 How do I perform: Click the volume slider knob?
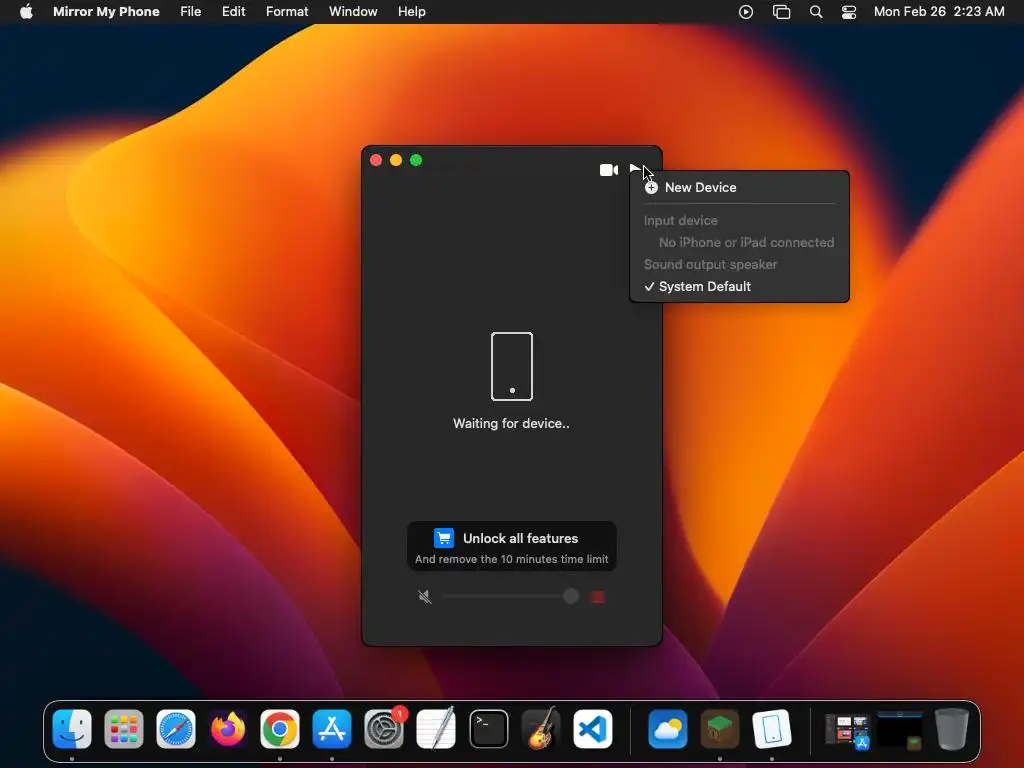571,596
